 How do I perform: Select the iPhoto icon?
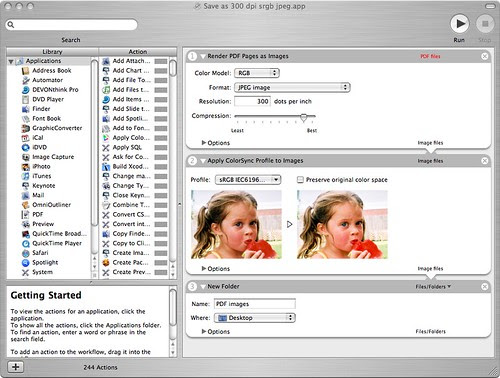tap(26, 167)
